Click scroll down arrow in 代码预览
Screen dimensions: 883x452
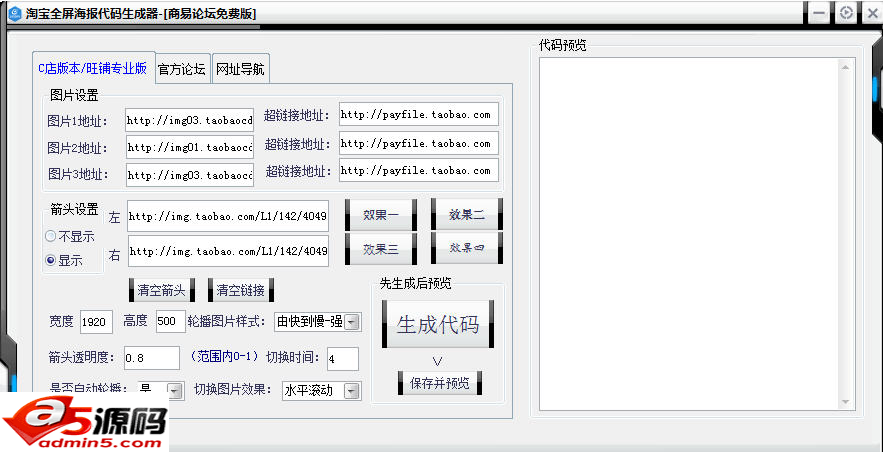pos(845,402)
